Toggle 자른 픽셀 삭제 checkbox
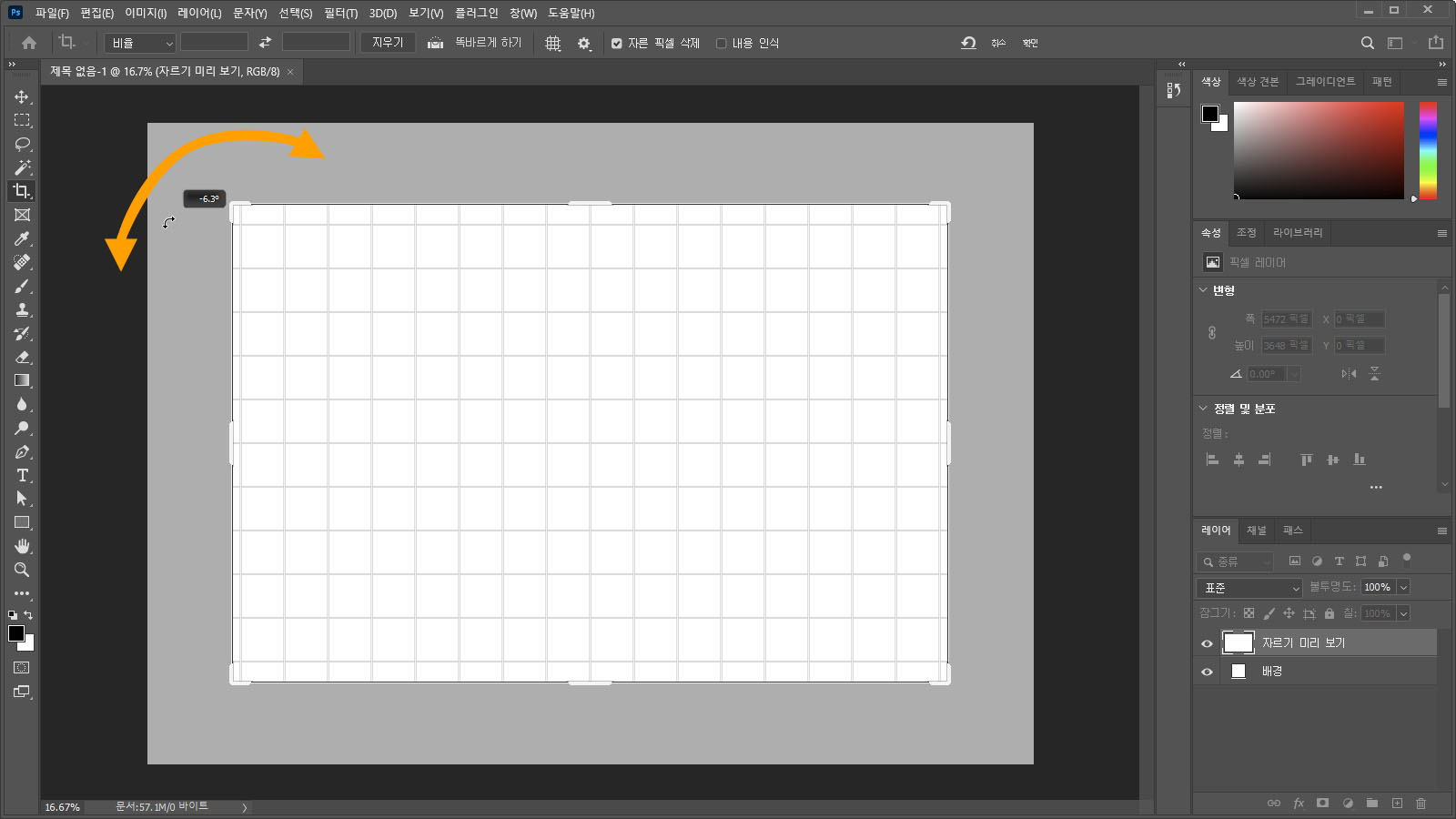This screenshot has height=819, width=1456. click(x=617, y=43)
